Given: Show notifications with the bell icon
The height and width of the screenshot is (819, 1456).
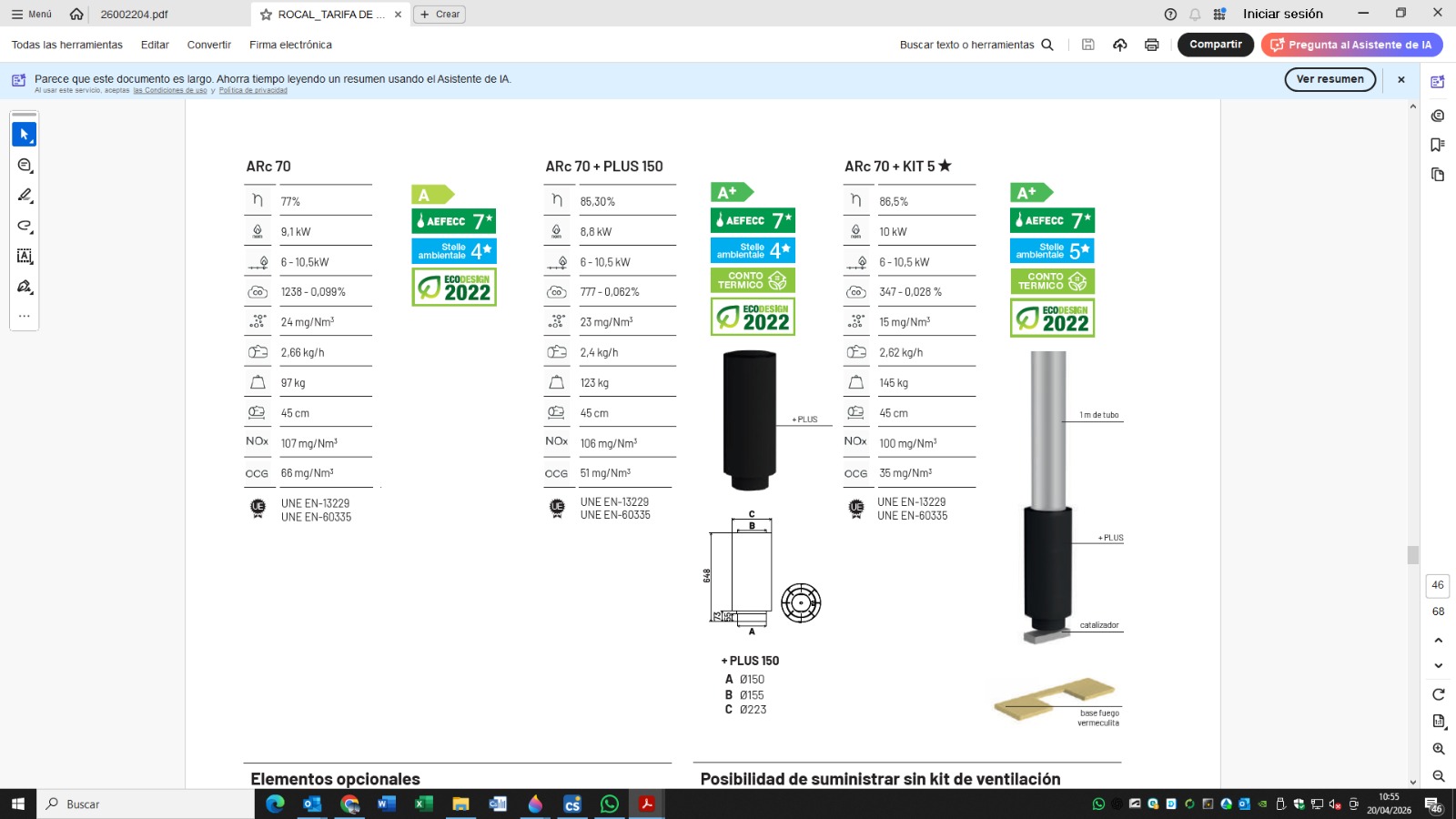Looking at the screenshot, I should pyautogui.click(x=1195, y=14).
